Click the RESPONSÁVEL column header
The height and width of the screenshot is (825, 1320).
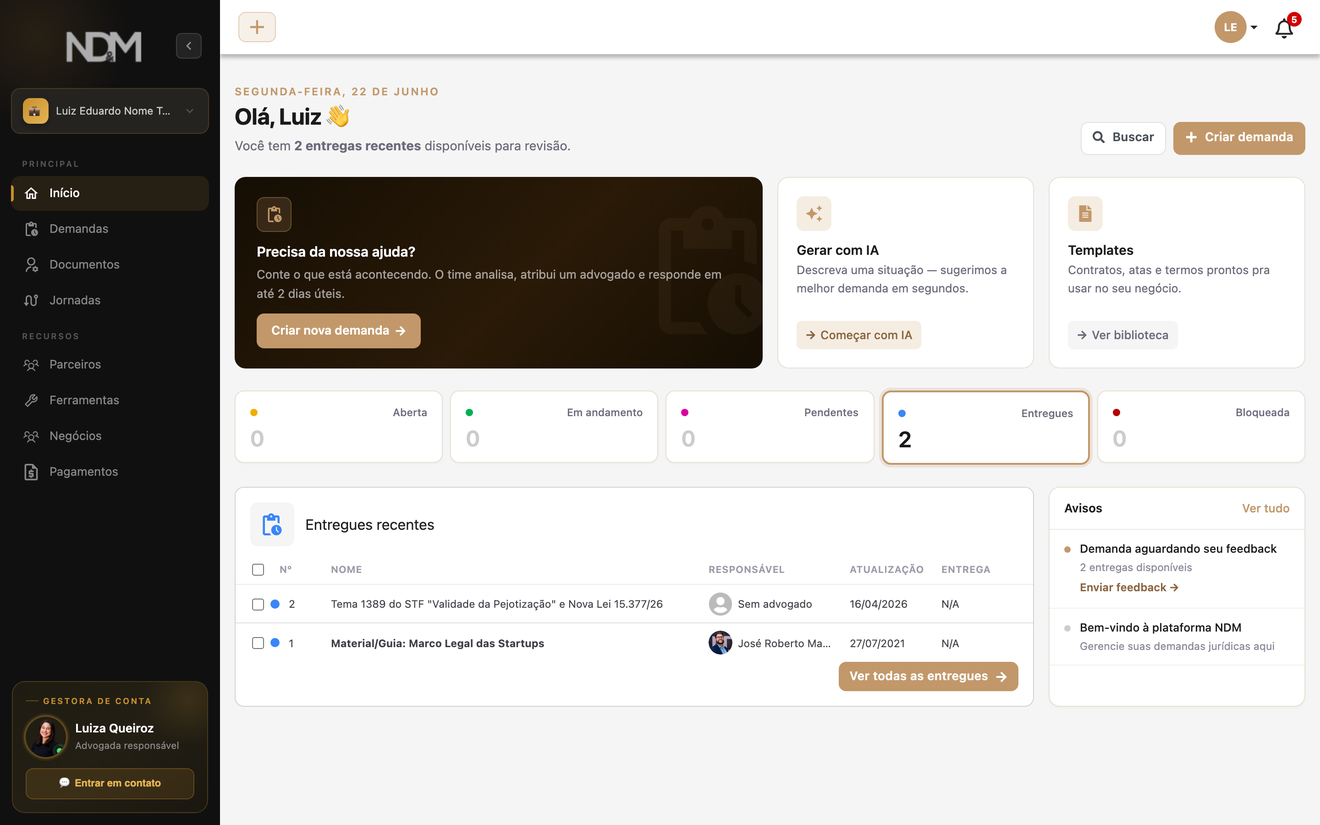tap(747, 570)
